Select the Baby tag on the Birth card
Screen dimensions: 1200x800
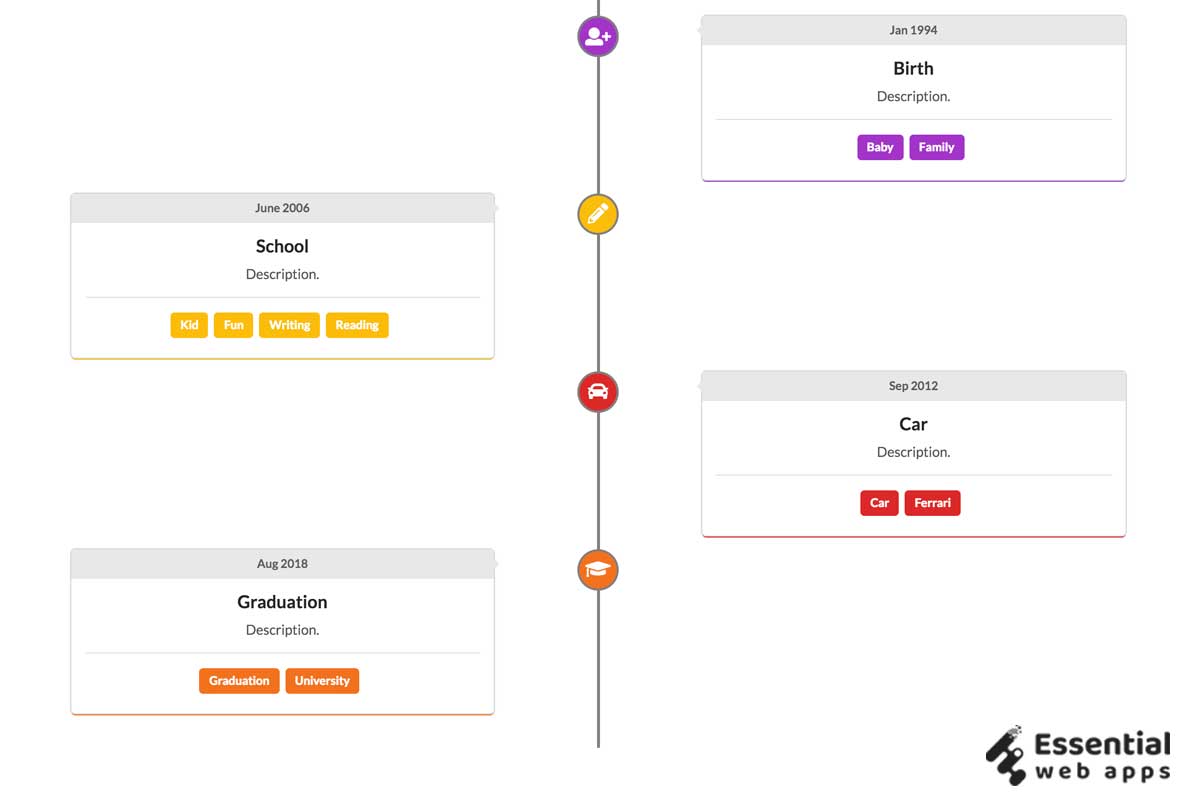[x=880, y=147]
